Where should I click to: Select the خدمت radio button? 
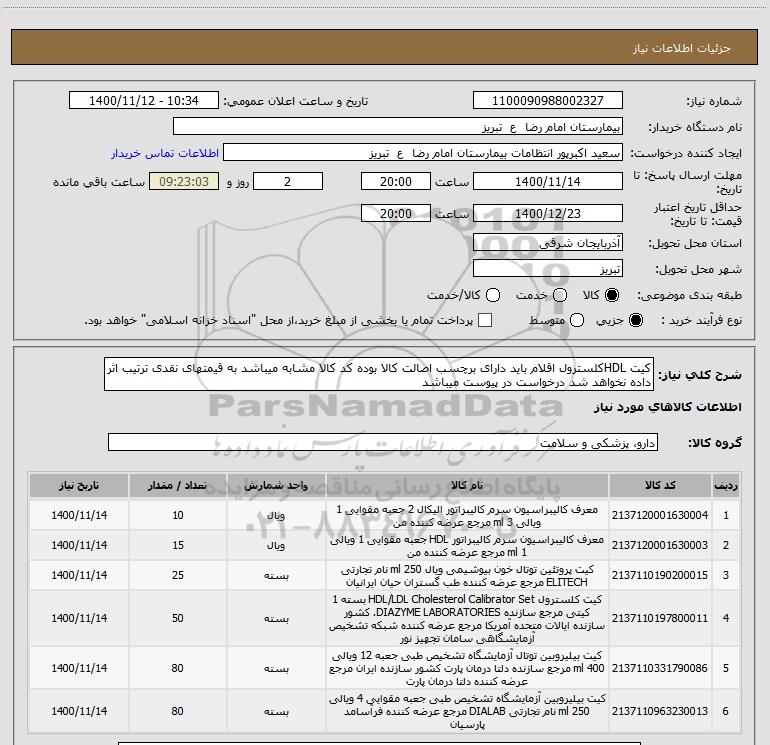[x=560, y=295]
